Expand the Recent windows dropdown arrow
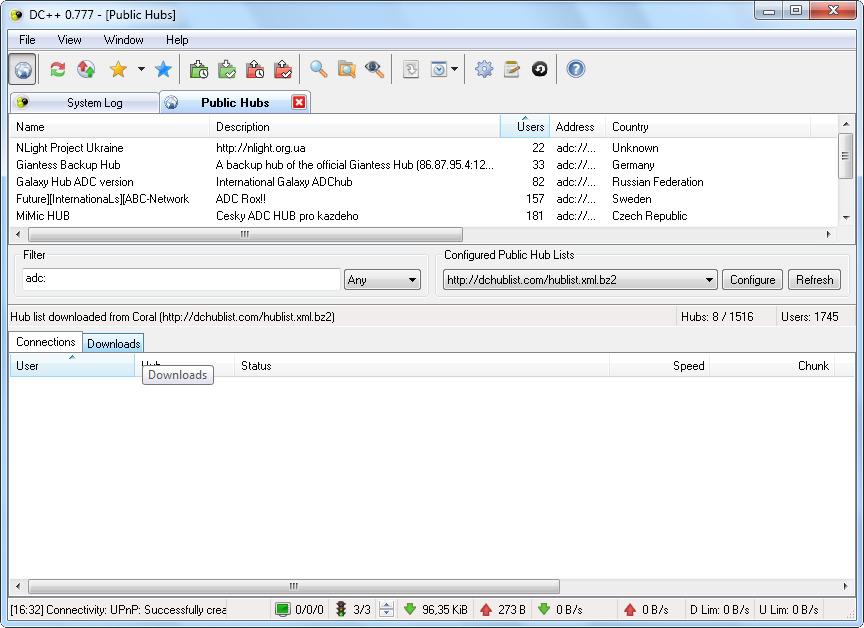The width and height of the screenshot is (864, 628). (454, 69)
